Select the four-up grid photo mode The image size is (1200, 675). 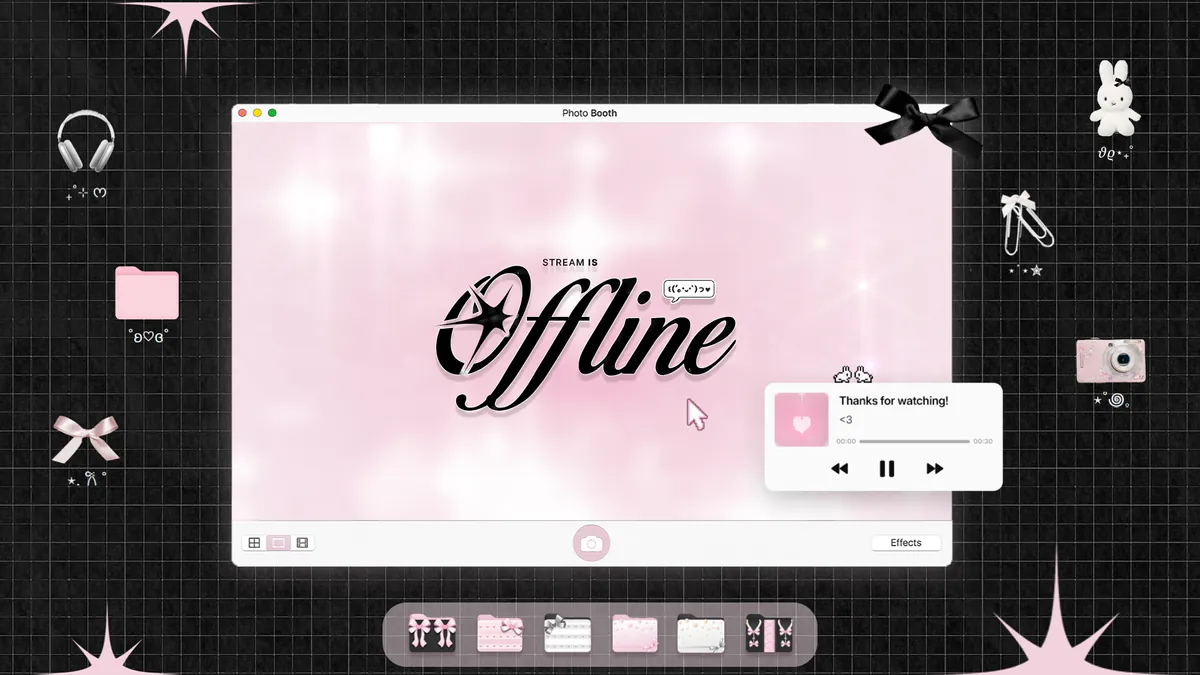tap(255, 543)
